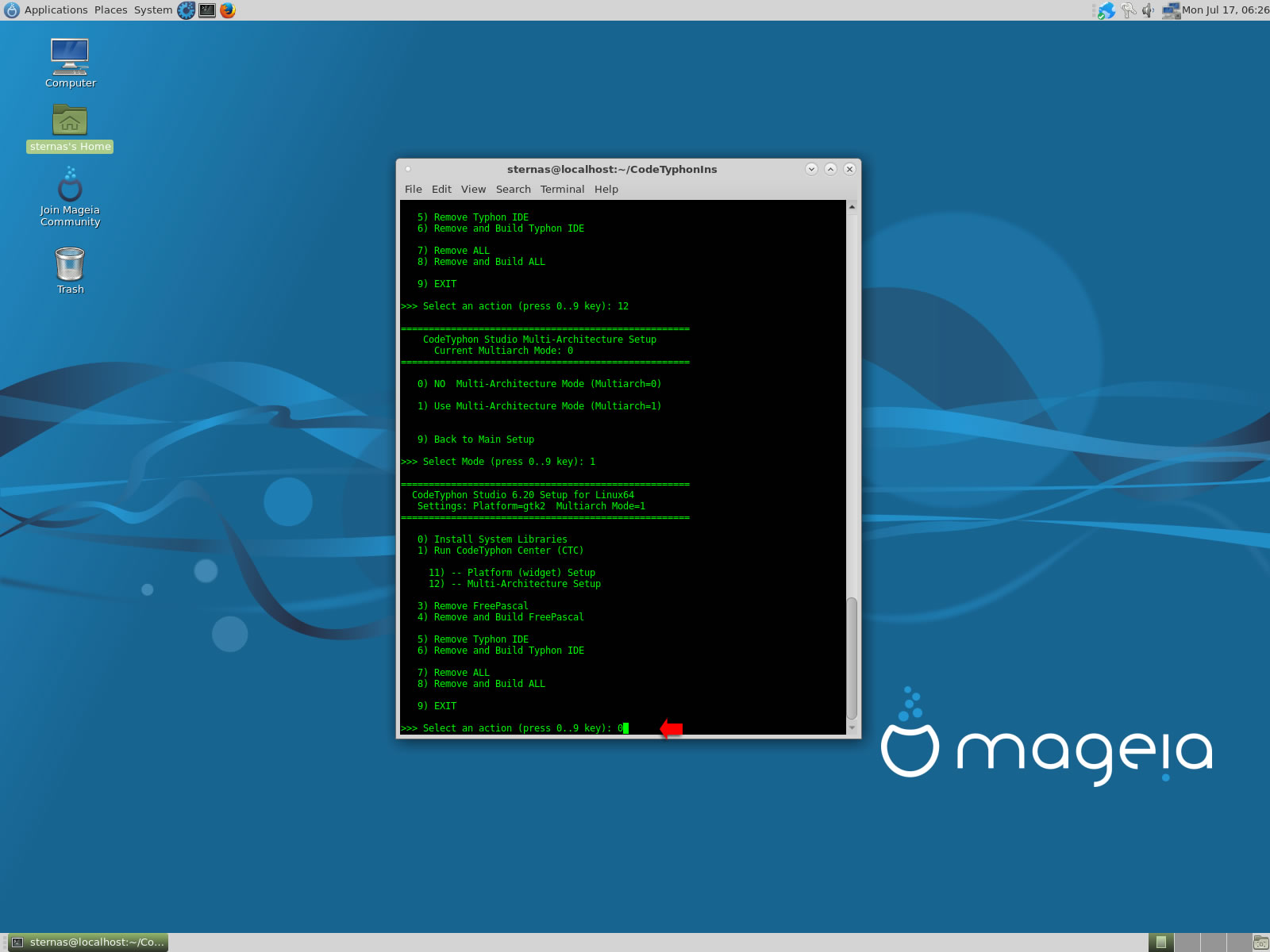This screenshot has width=1270, height=952.
Task: Switch to the second workspace
Action: coord(1187,942)
